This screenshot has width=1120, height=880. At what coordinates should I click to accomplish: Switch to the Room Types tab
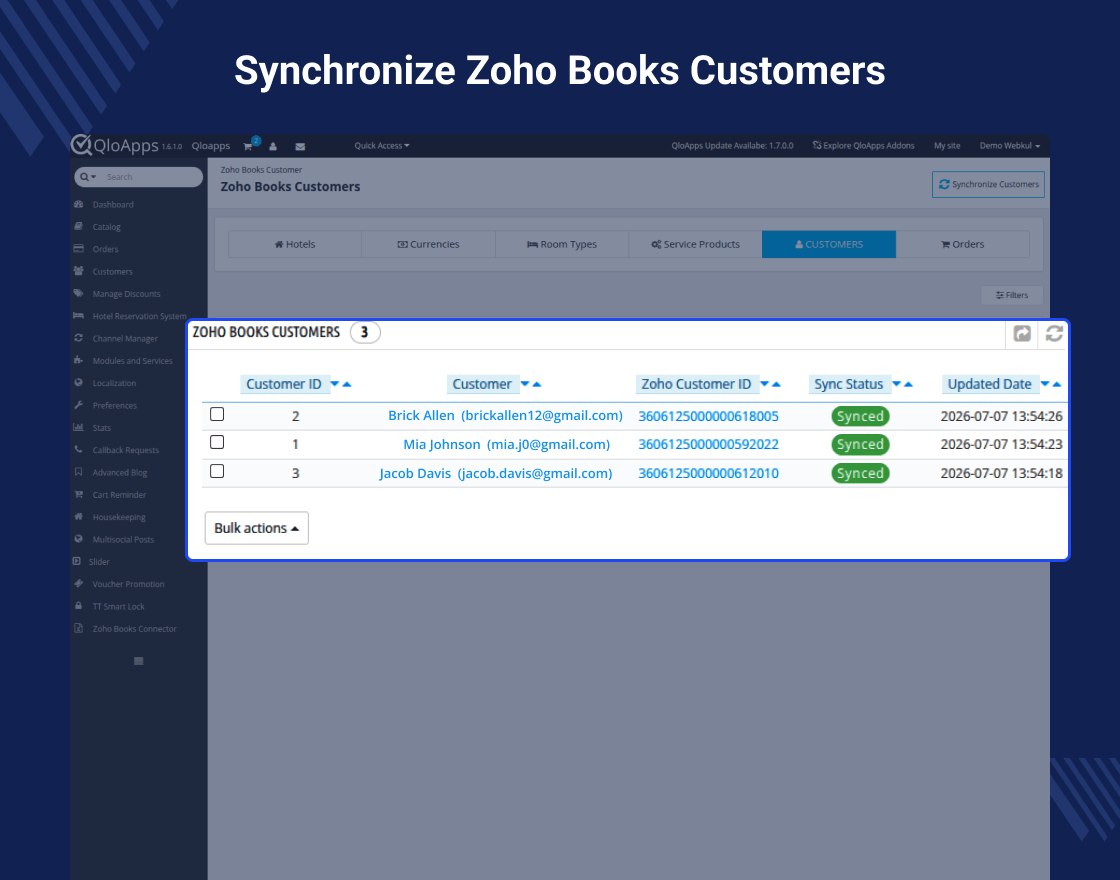[x=562, y=244]
